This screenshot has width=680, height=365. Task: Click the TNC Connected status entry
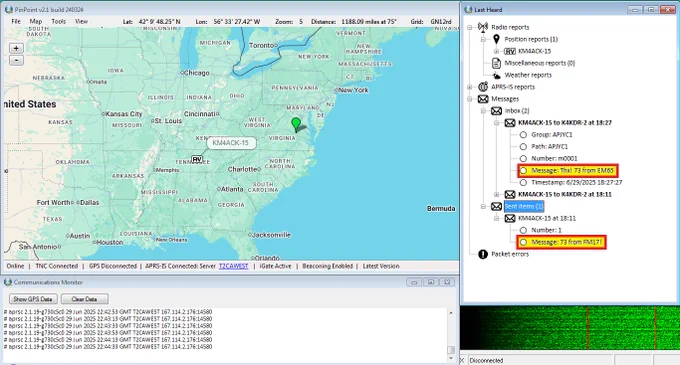[x=56, y=266]
